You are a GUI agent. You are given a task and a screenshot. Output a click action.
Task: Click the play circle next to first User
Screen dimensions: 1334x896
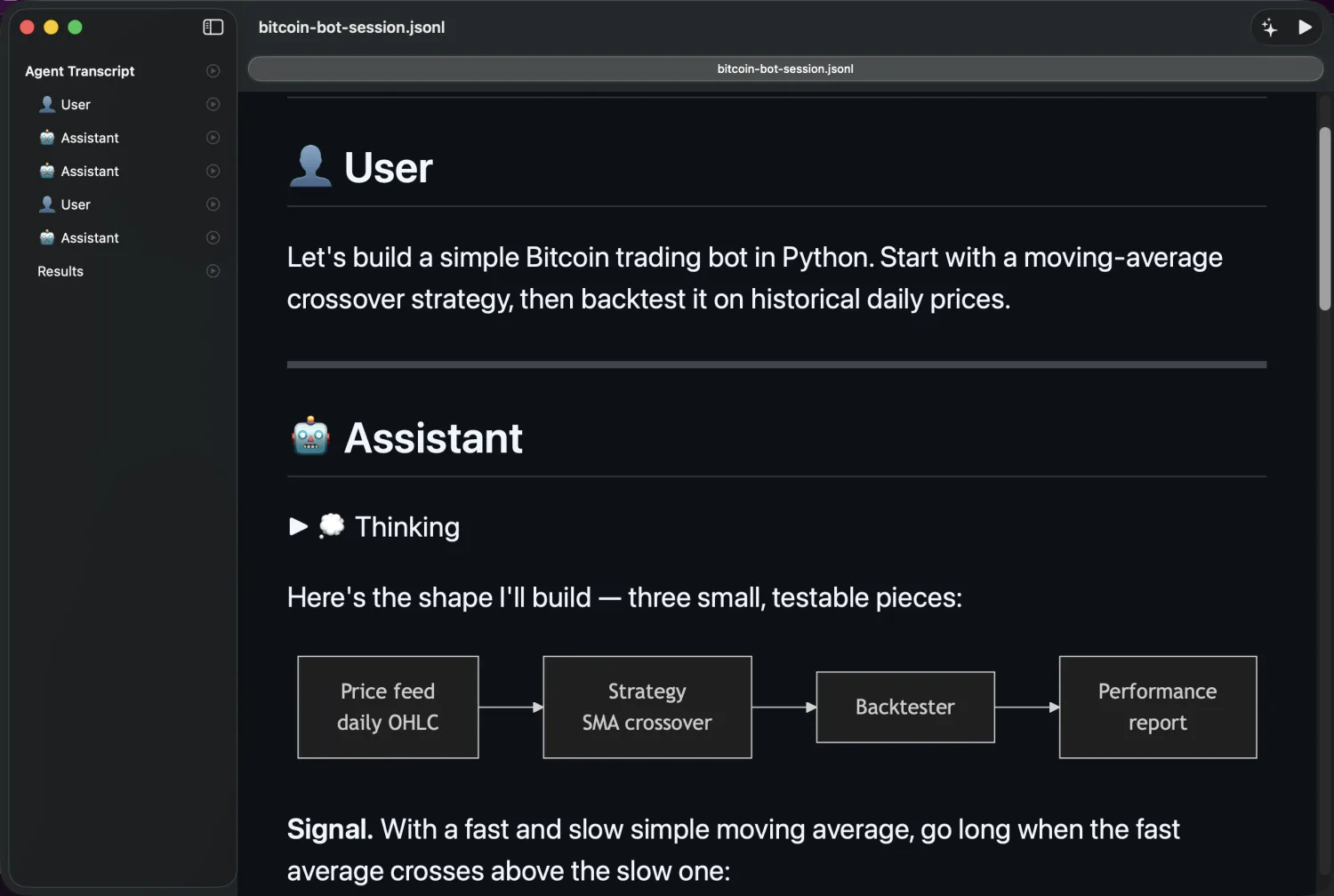click(213, 104)
